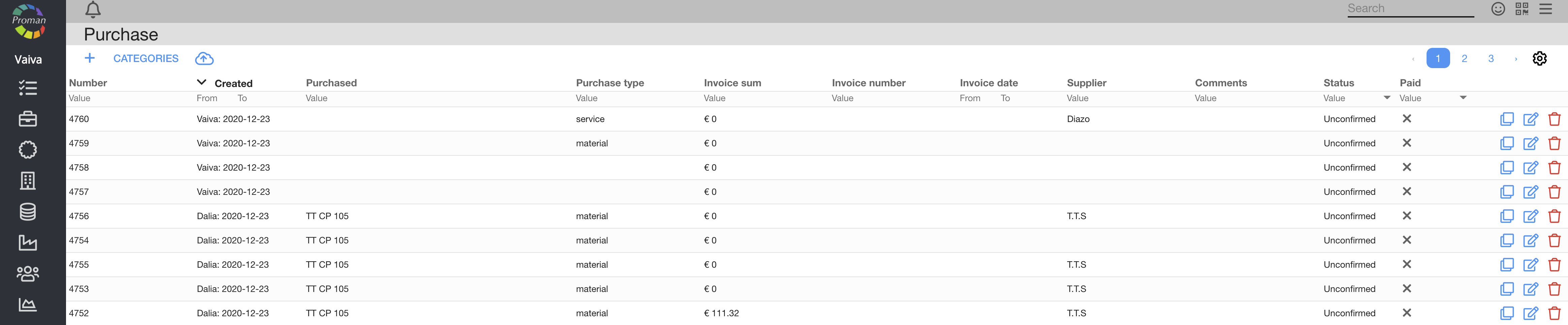Open the QR code scanner icon
Screen dimensions: 1568x325
pos(1522,8)
